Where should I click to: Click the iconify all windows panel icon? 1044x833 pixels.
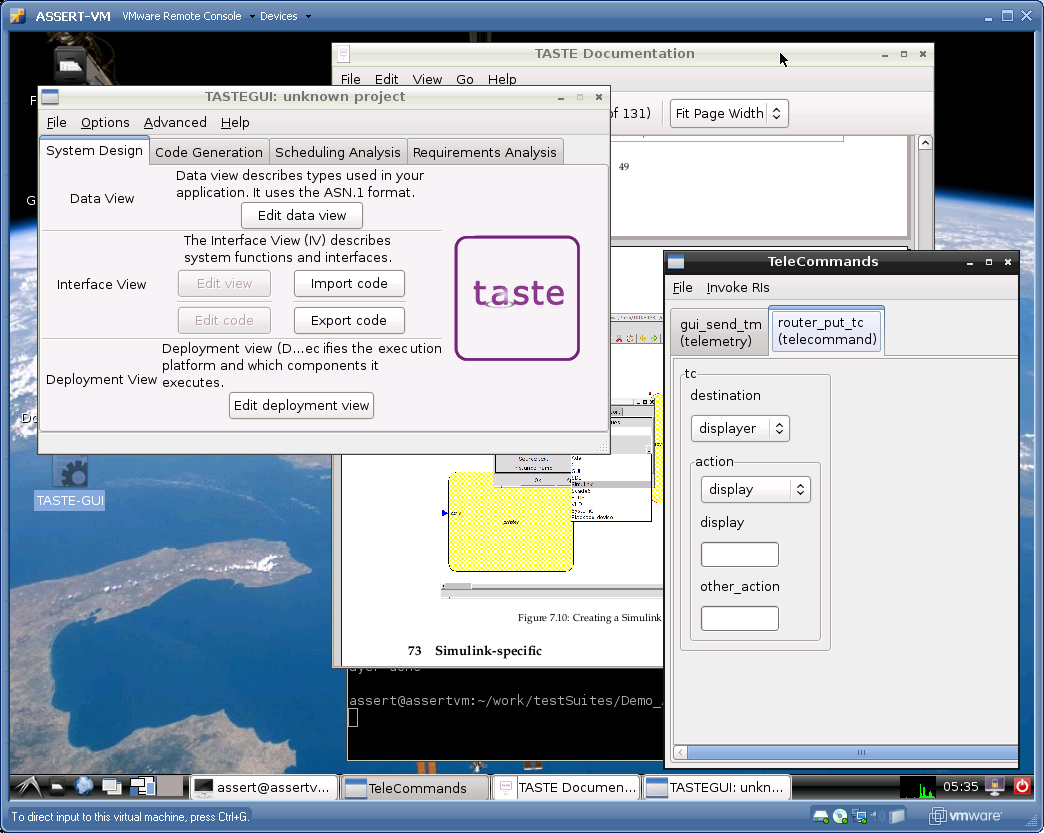111,787
